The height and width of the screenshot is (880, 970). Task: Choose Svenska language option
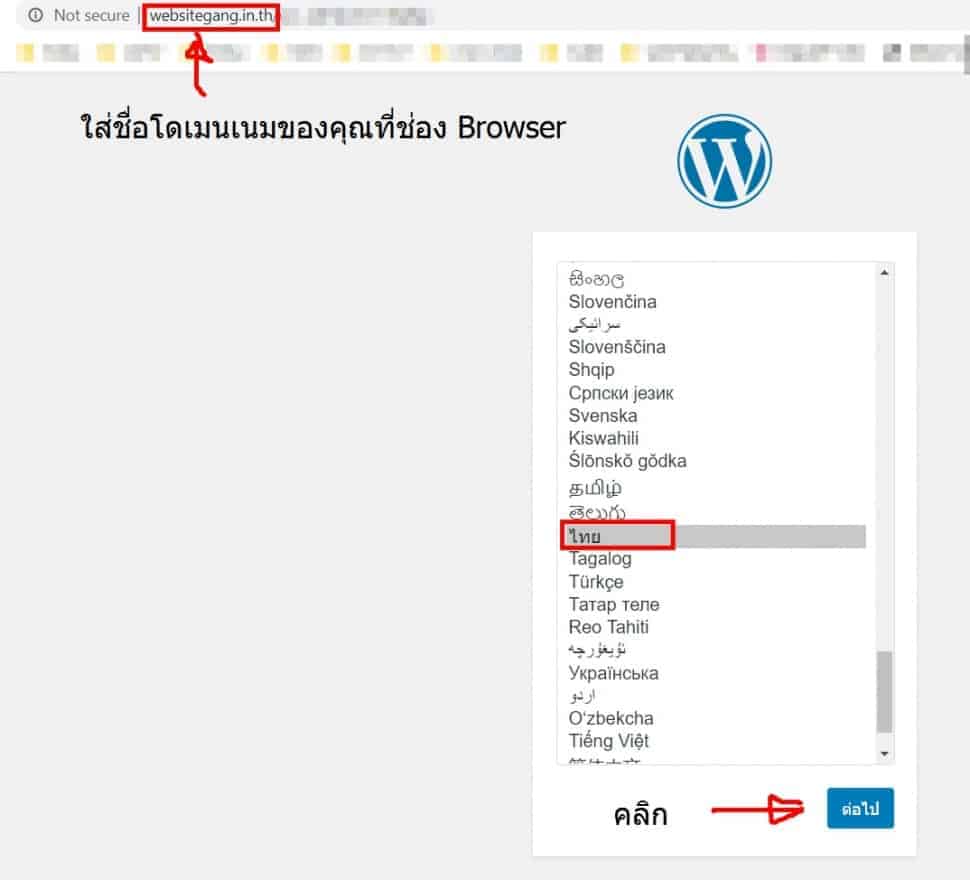(x=603, y=416)
